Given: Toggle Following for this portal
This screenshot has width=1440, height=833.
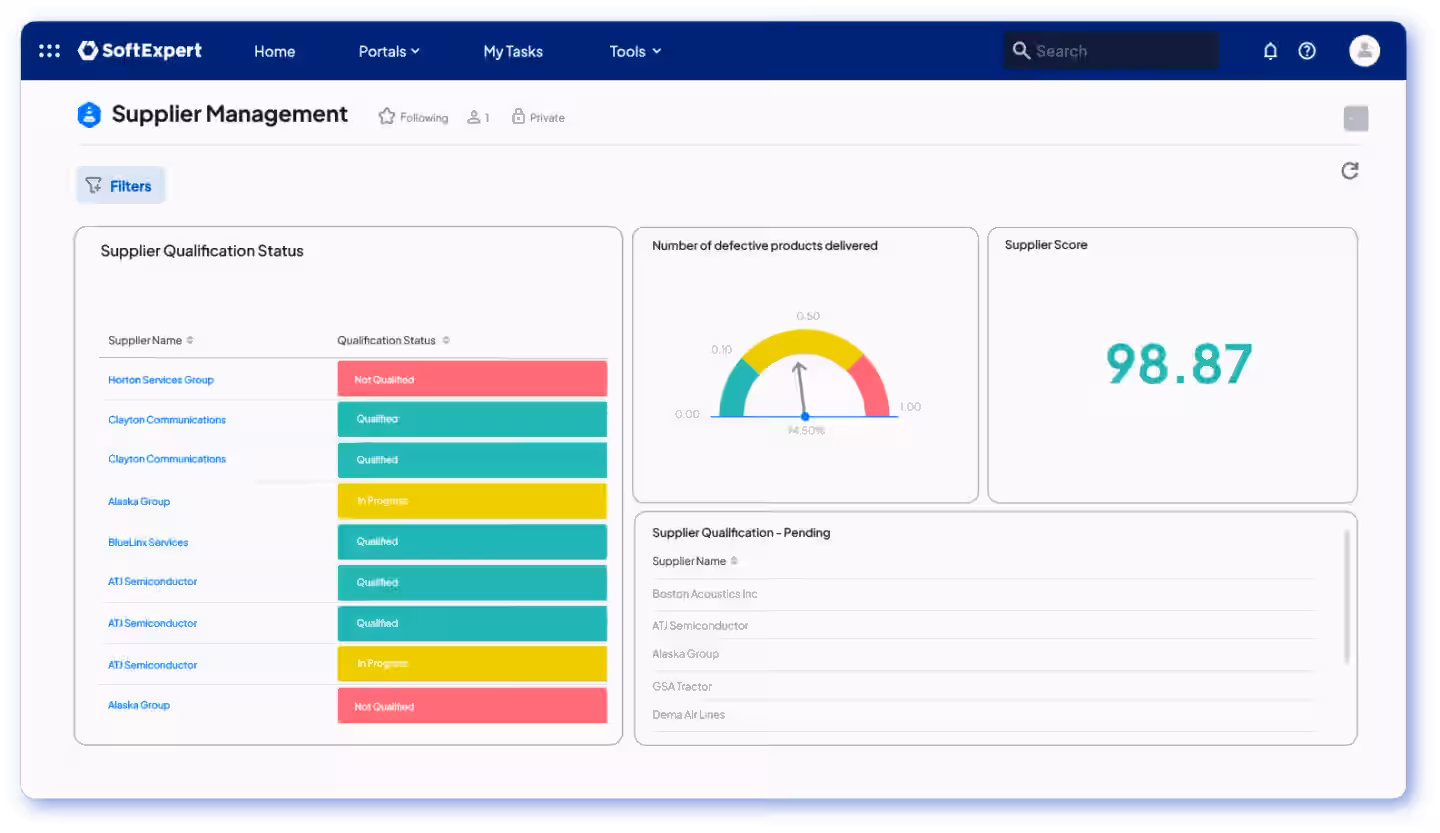Looking at the screenshot, I should tap(412, 116).
